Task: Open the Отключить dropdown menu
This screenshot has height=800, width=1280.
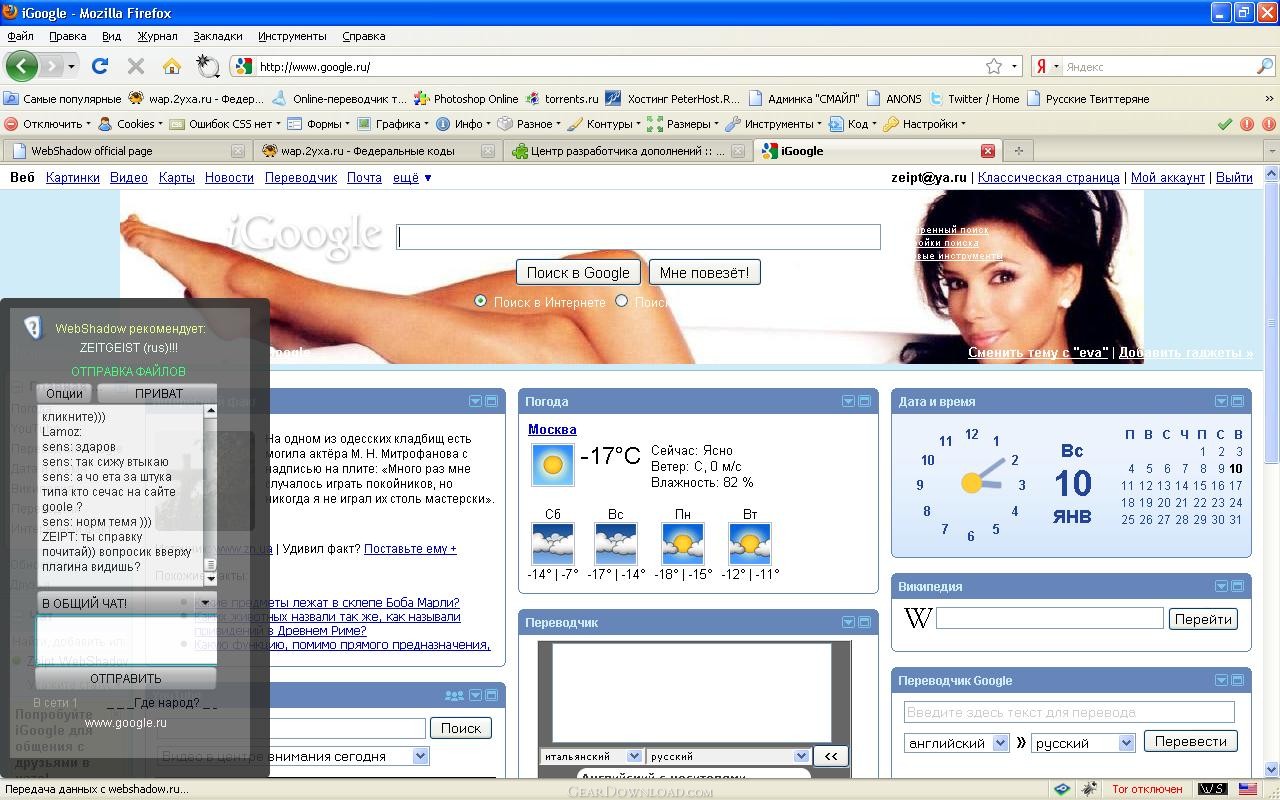Action: [x=48, y=124]
